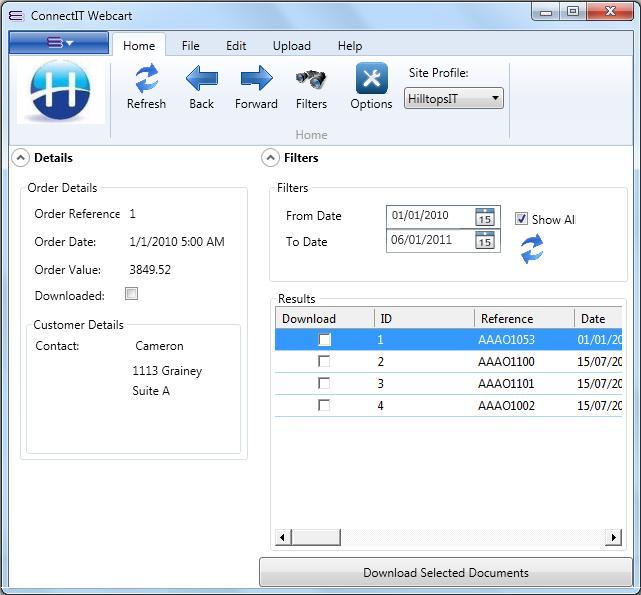
Task: Toggle the Show All checkbox
Action: pos(521,219)
